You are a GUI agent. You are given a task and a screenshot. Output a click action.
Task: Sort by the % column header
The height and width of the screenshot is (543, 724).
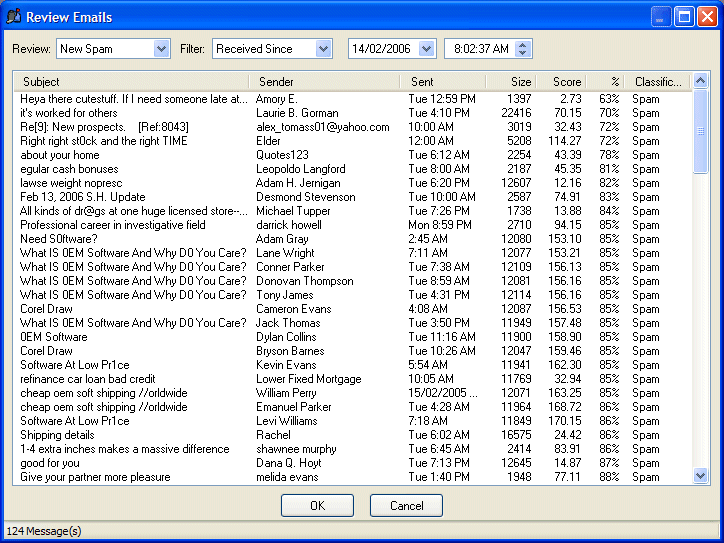[x=606, y=82]
